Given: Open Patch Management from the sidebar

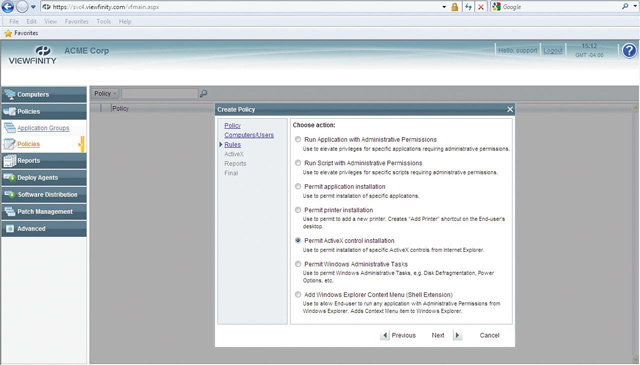Looking at the screenshot, I should (x=44, y=211).
